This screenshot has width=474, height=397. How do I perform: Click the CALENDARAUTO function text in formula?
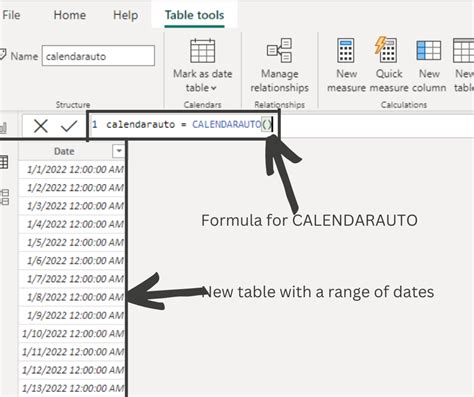pos(227,124)
